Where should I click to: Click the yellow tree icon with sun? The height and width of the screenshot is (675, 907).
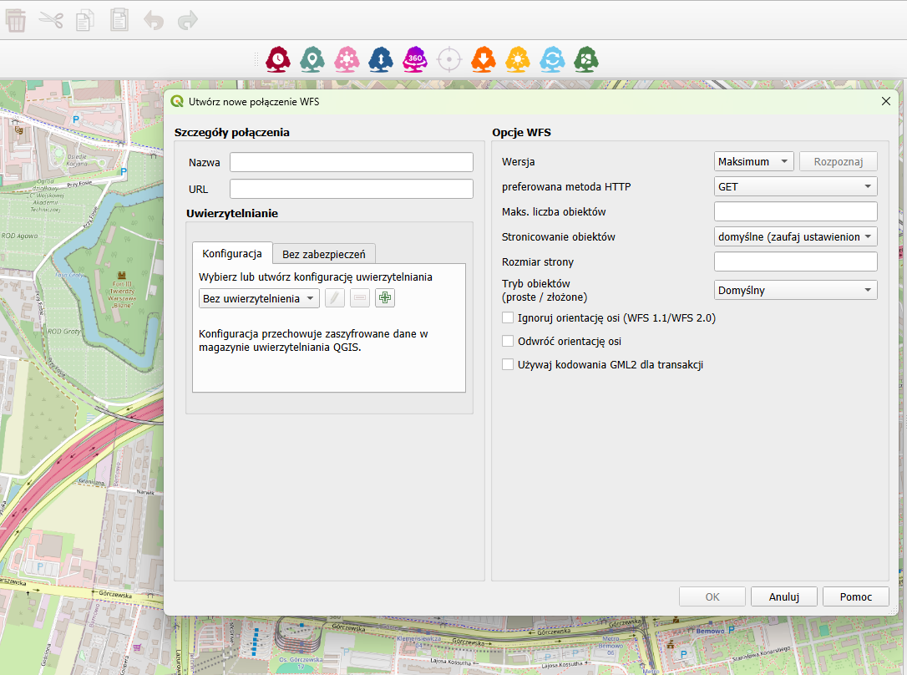click(517, 60)
